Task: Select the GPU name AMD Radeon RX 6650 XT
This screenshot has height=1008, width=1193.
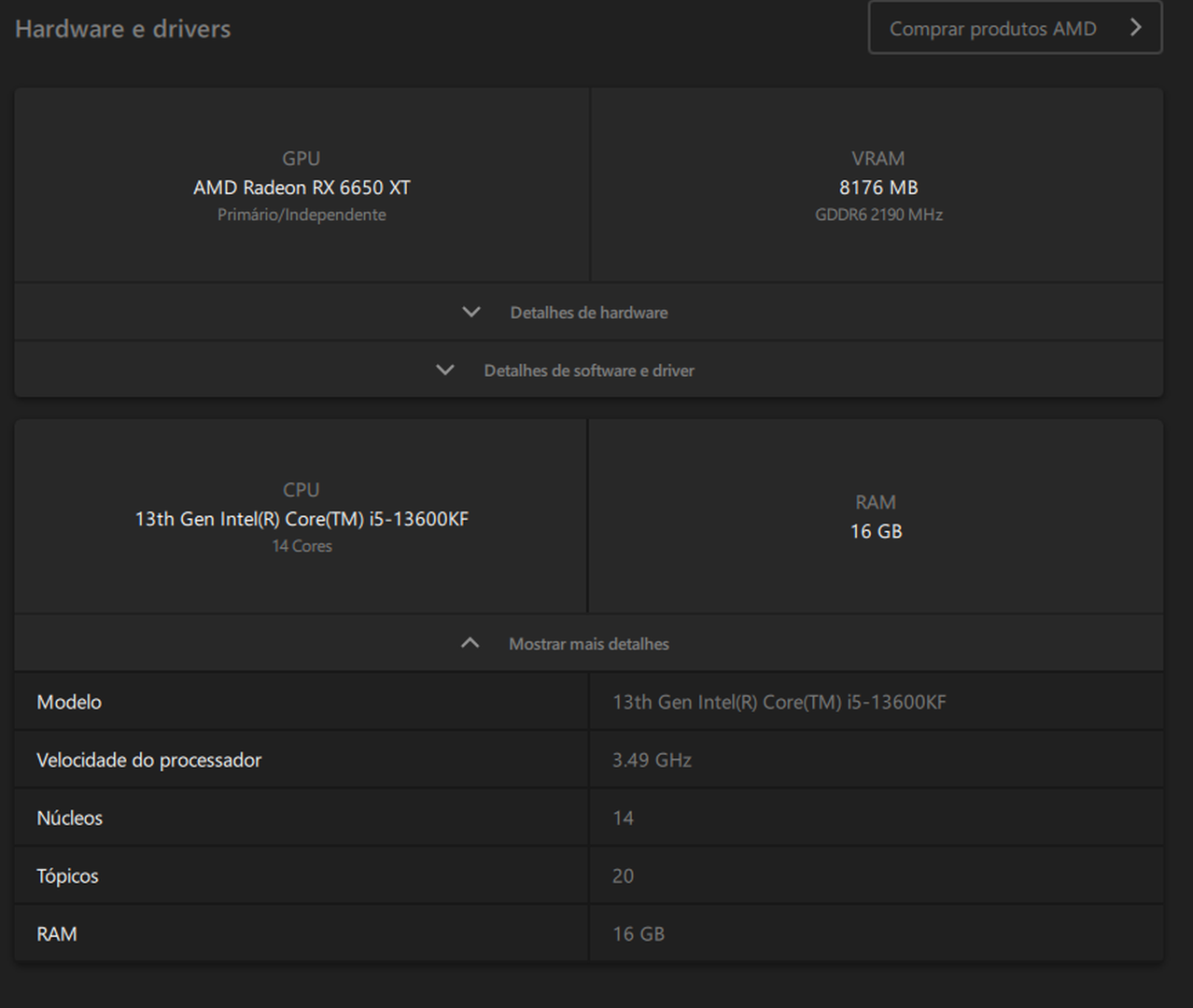Action: [302, 188]
